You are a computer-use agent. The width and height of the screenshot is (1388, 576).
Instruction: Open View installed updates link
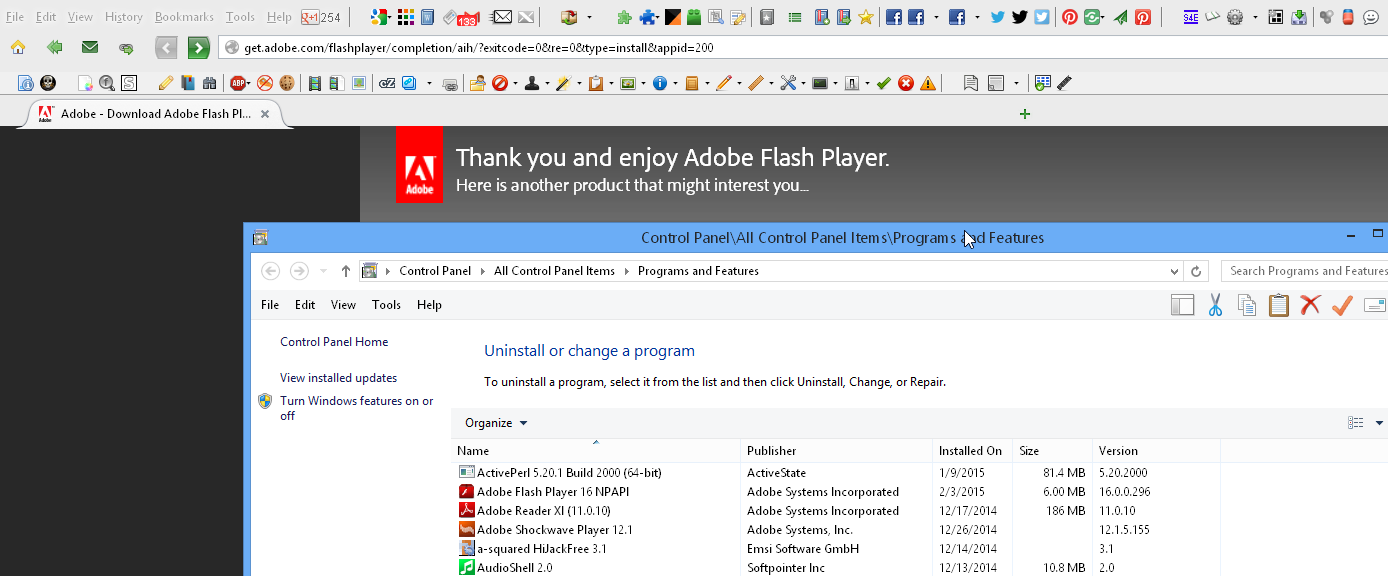tap(338, 378)
